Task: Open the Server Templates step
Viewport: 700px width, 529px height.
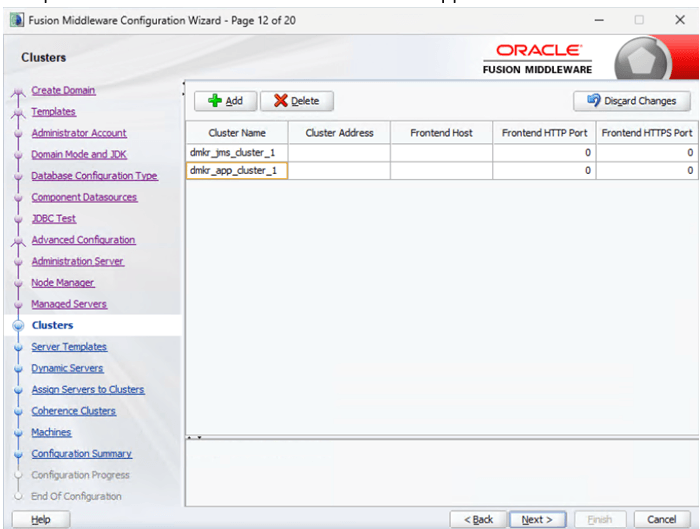Action: coord(69,347)
